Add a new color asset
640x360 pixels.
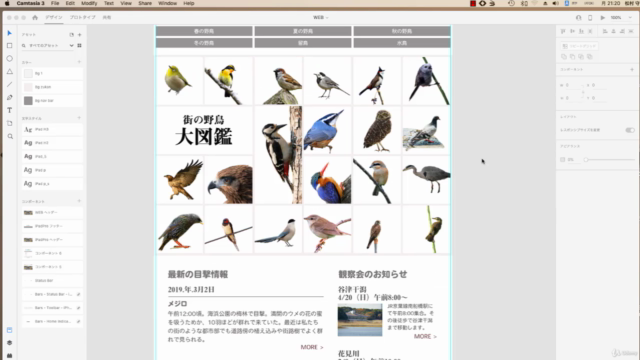click(79, 62)
